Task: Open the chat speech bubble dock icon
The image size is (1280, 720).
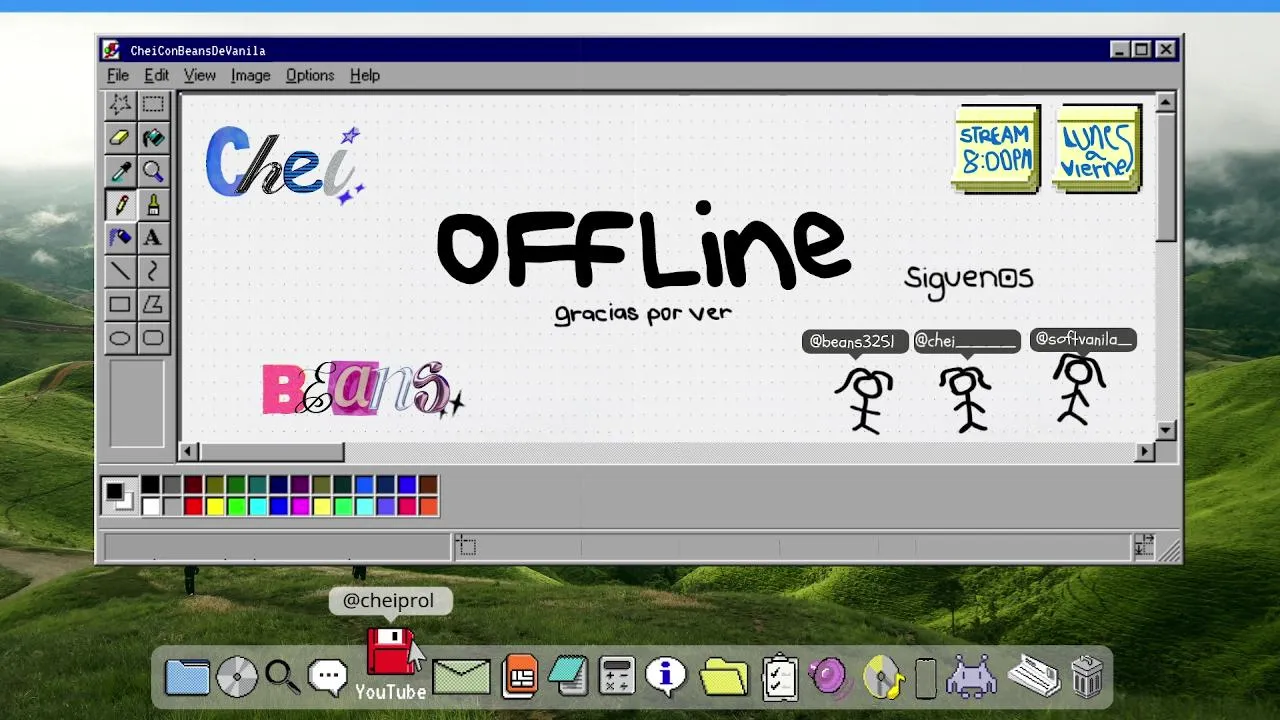Action: (328, 677)
